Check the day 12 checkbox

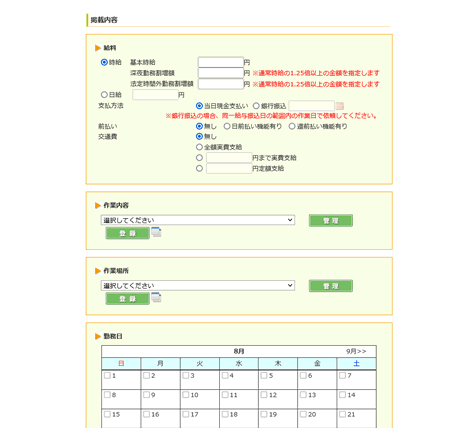click(x=264, y=395)
